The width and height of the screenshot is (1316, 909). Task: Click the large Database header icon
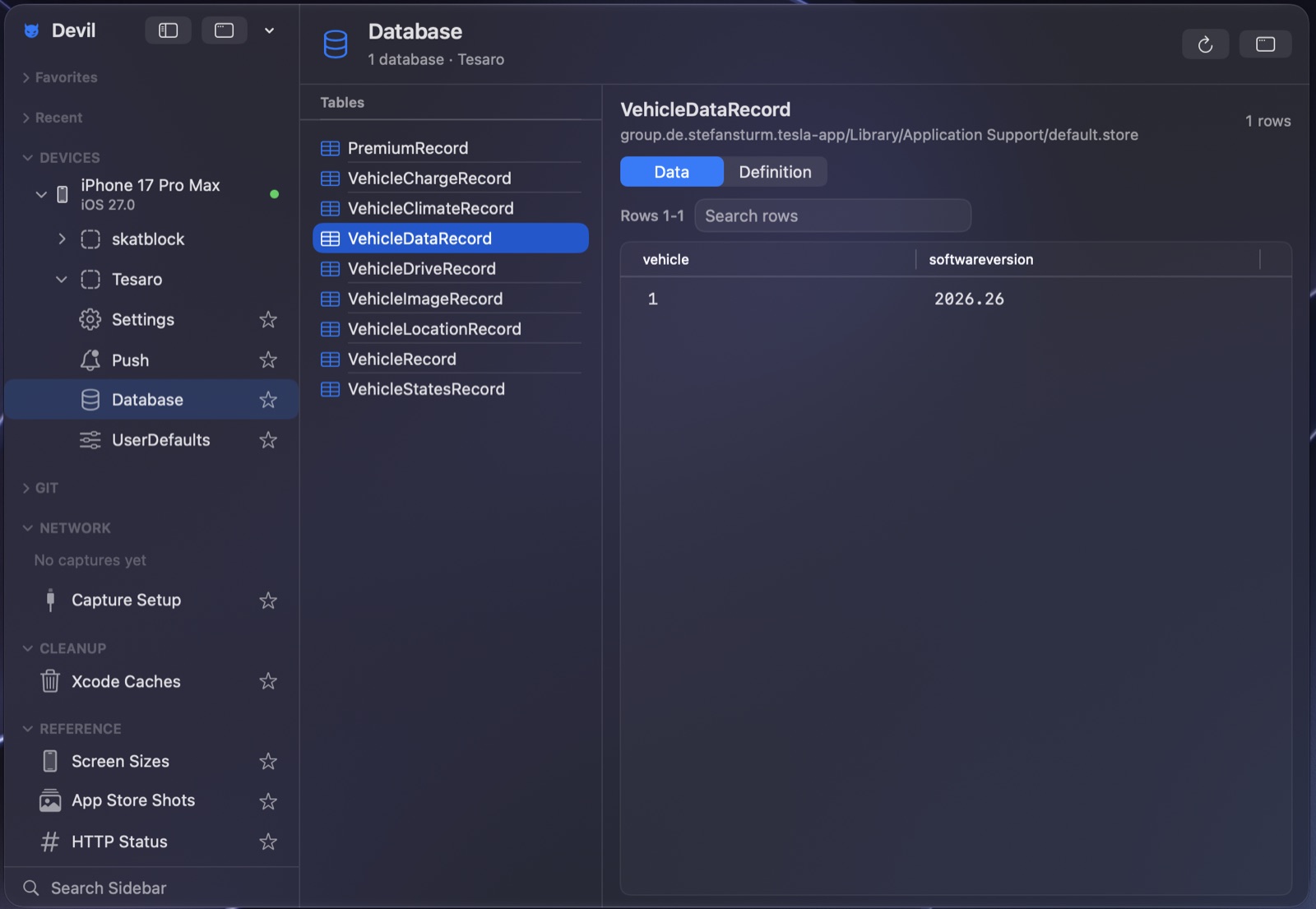(336, 44)
